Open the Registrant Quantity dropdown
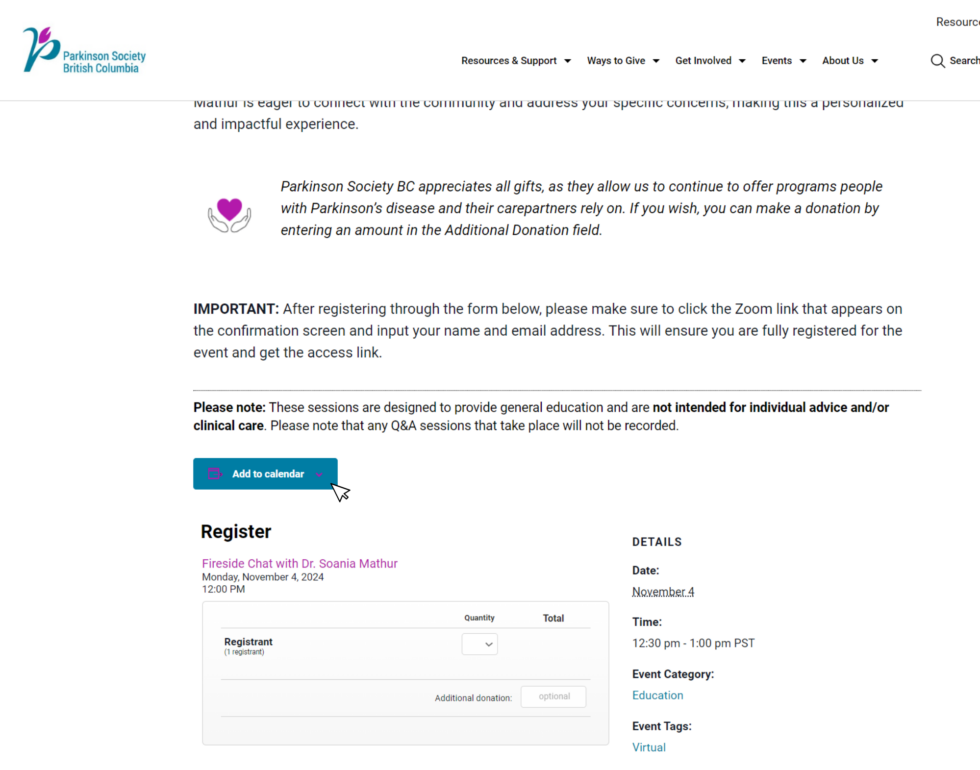The image size is (980, 770). [479, 644]
